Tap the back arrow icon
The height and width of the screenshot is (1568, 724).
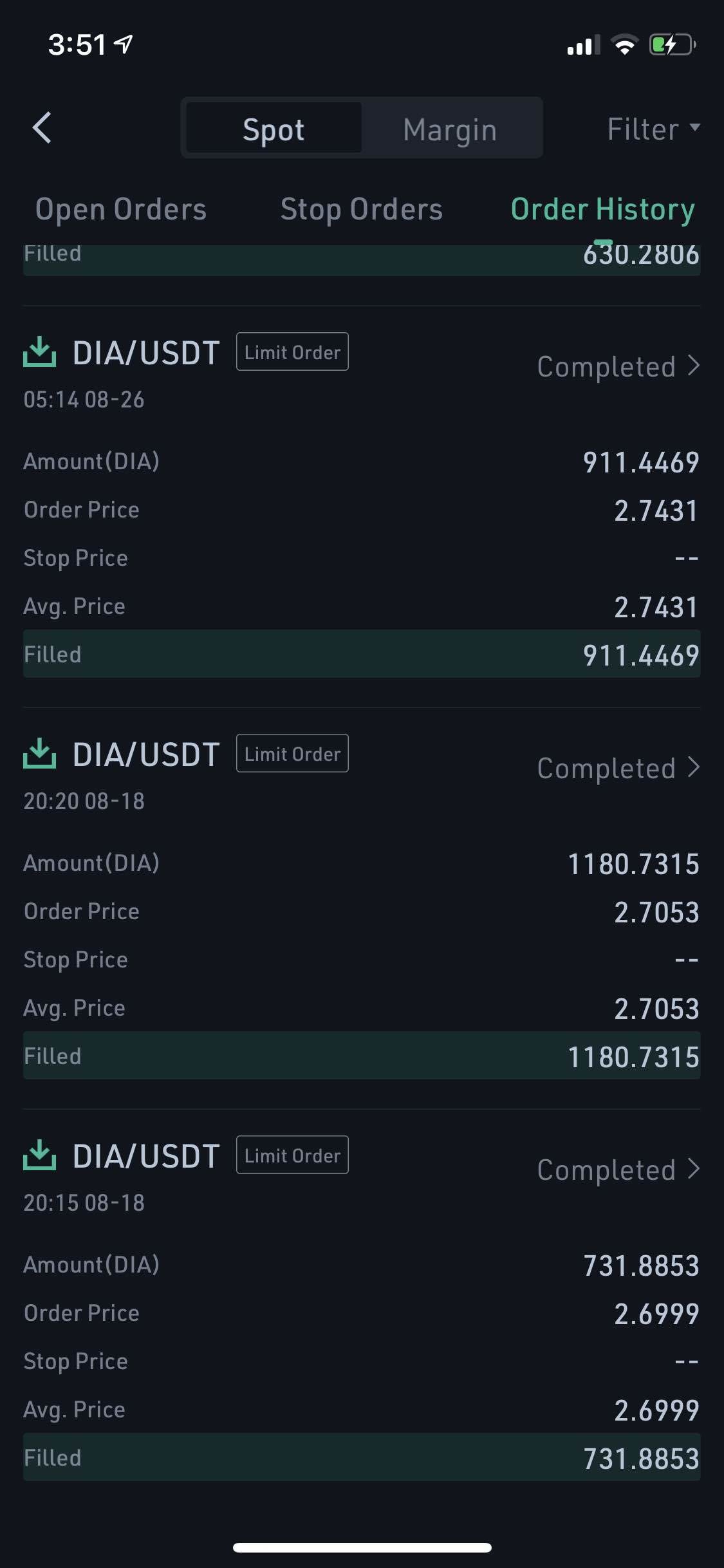click(x=42, y=127)
